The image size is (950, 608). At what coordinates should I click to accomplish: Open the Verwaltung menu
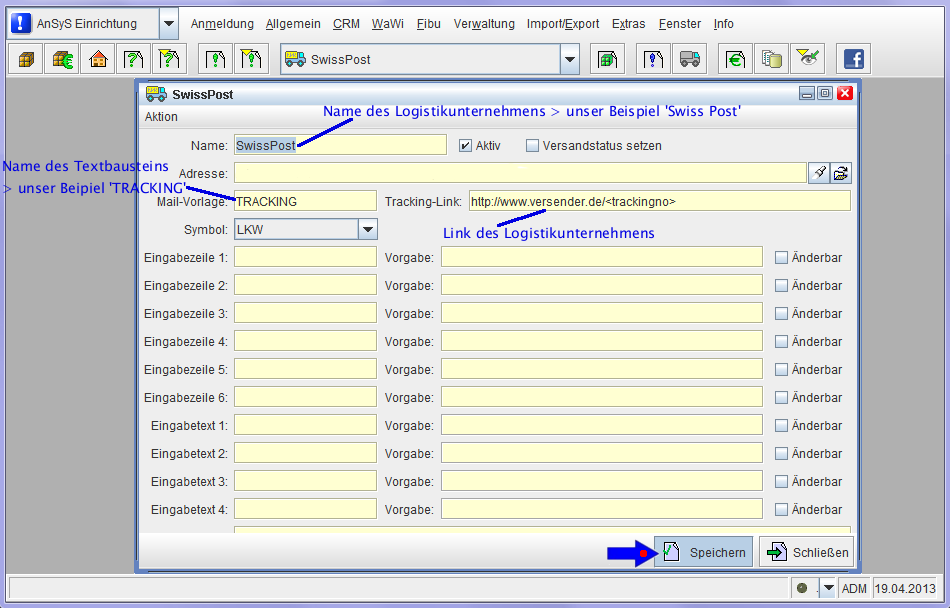click(484, 24)
